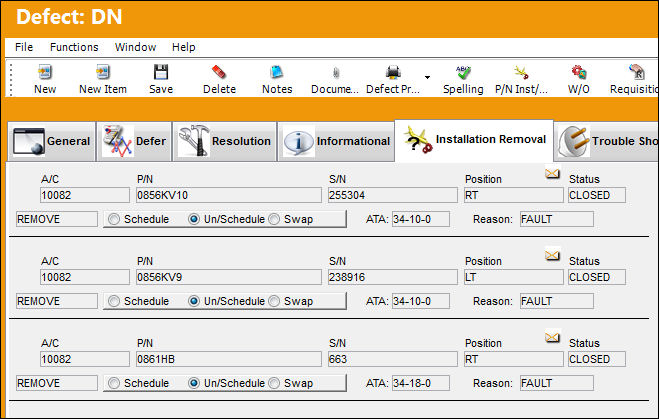Switch to the Informational tab
Screen dimensions: 659x419
coord(336,141)
